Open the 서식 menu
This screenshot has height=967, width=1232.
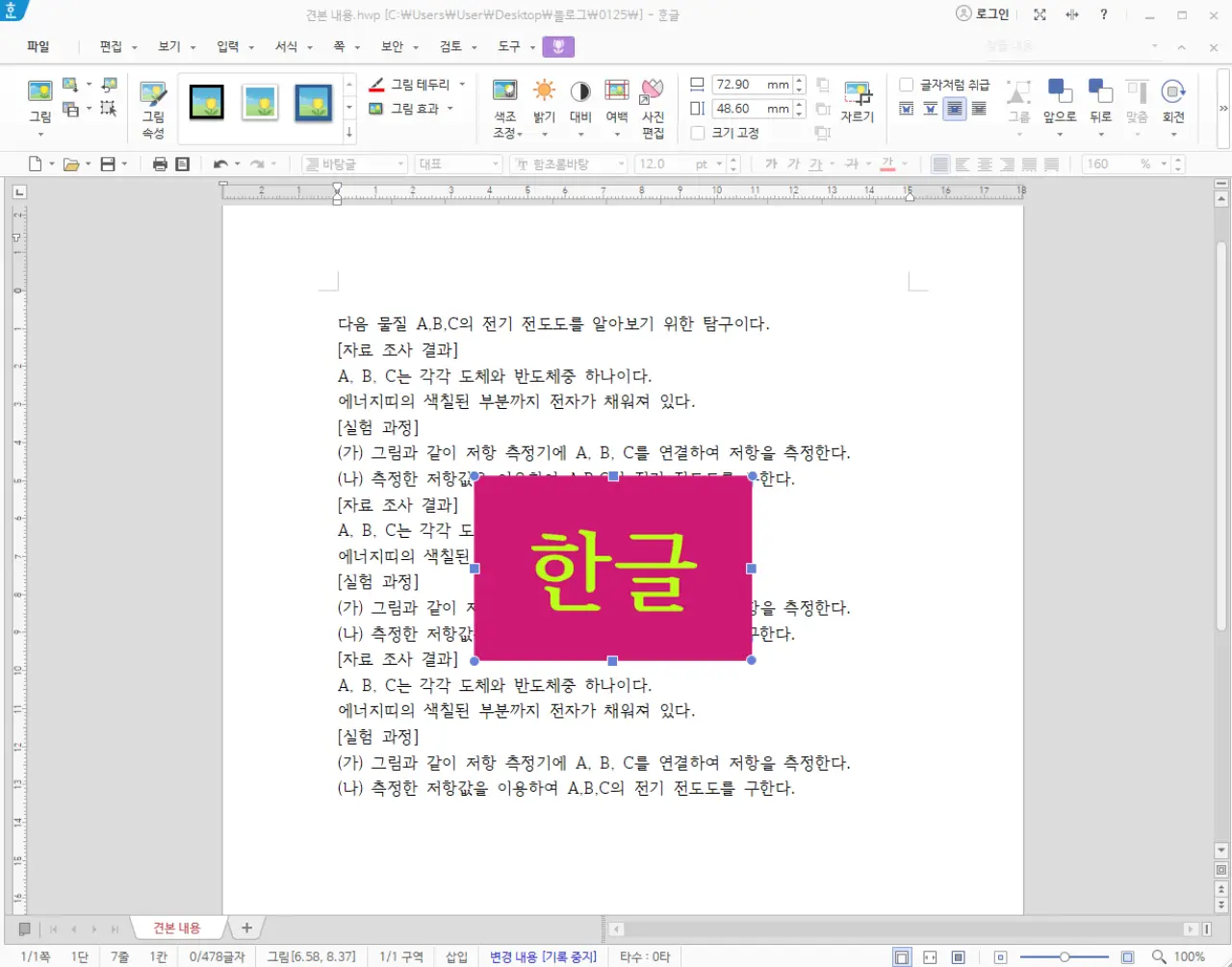(286, 45)
